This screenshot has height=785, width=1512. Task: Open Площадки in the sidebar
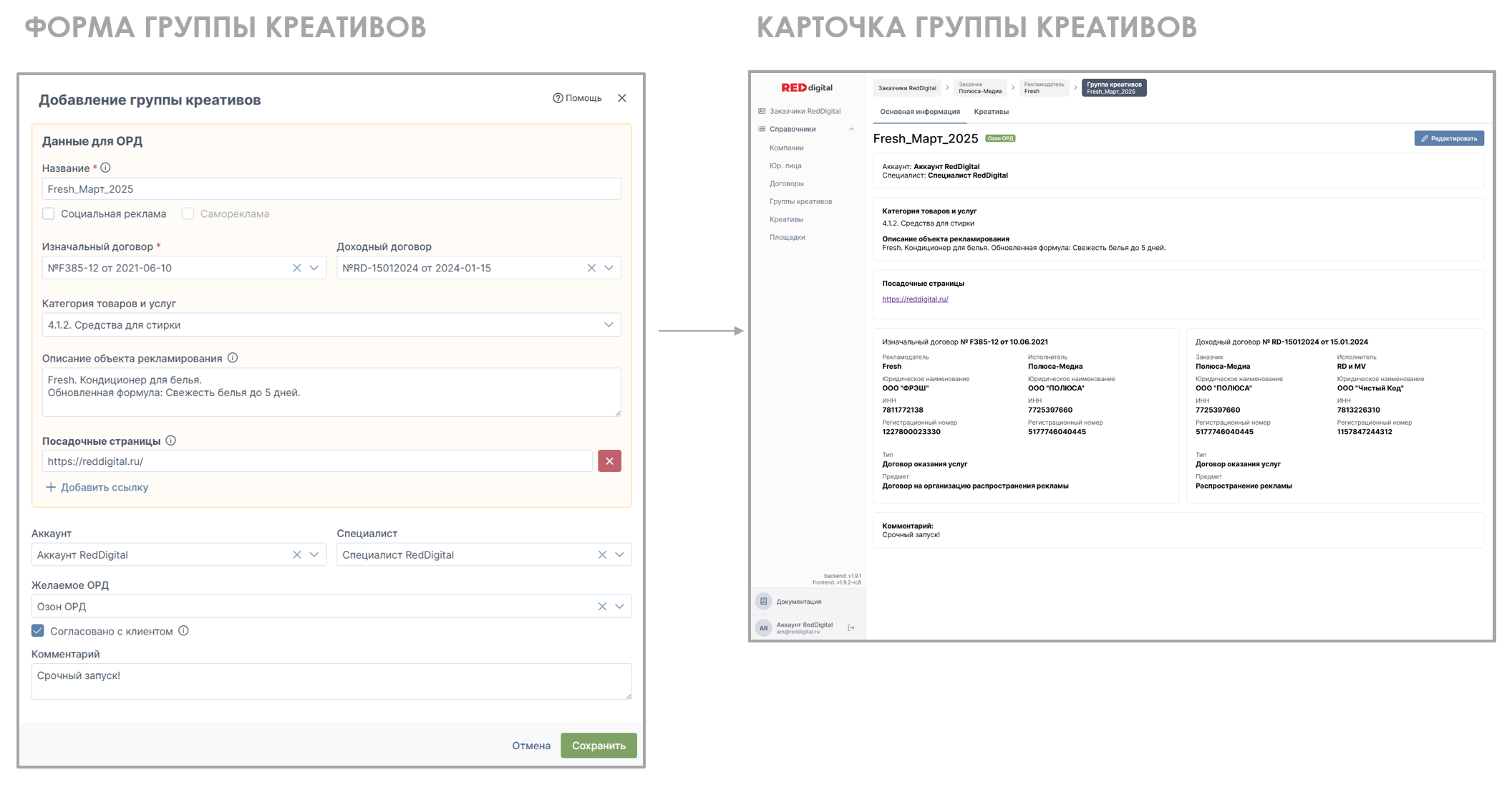click(787, 237)
